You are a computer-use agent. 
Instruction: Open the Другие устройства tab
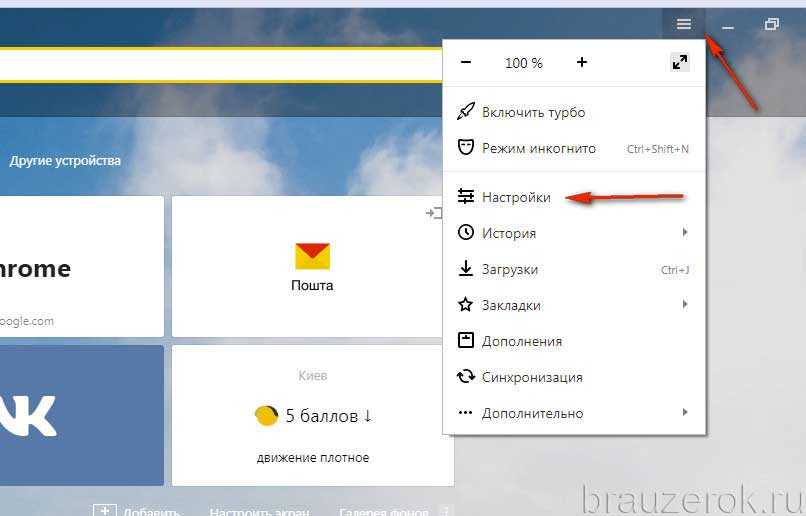point(65,160)
